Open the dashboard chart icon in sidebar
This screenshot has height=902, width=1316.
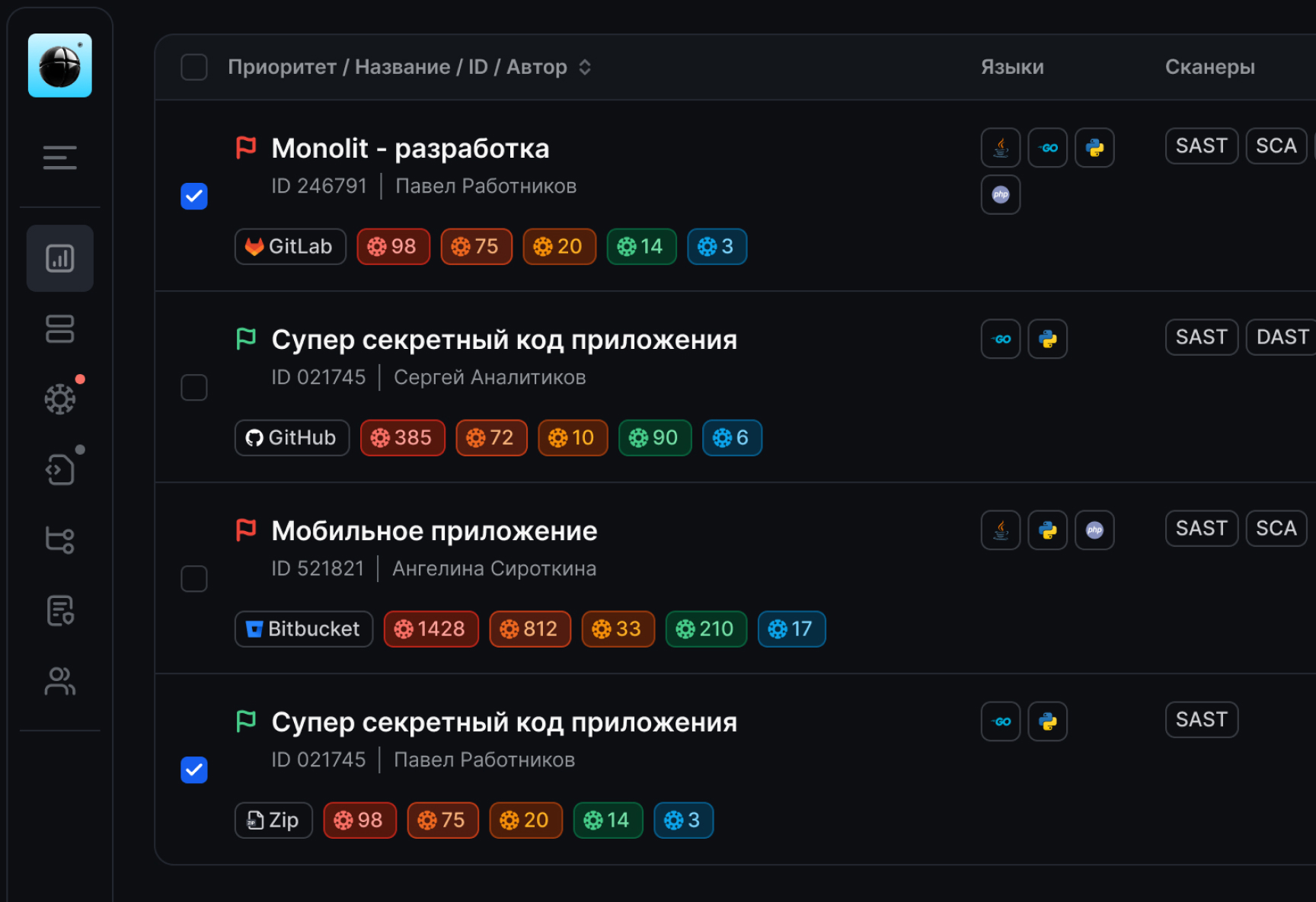pyautogui.click(x=59, y=258)
